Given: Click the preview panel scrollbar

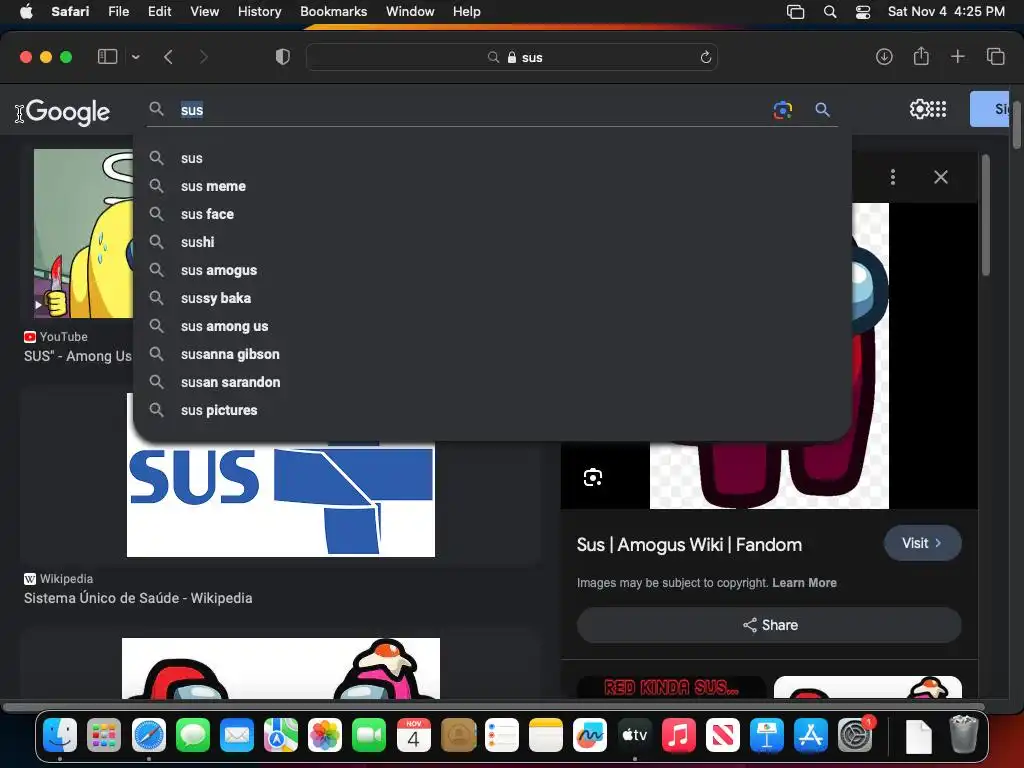Looking at the screenshot, I should (985, 215).
